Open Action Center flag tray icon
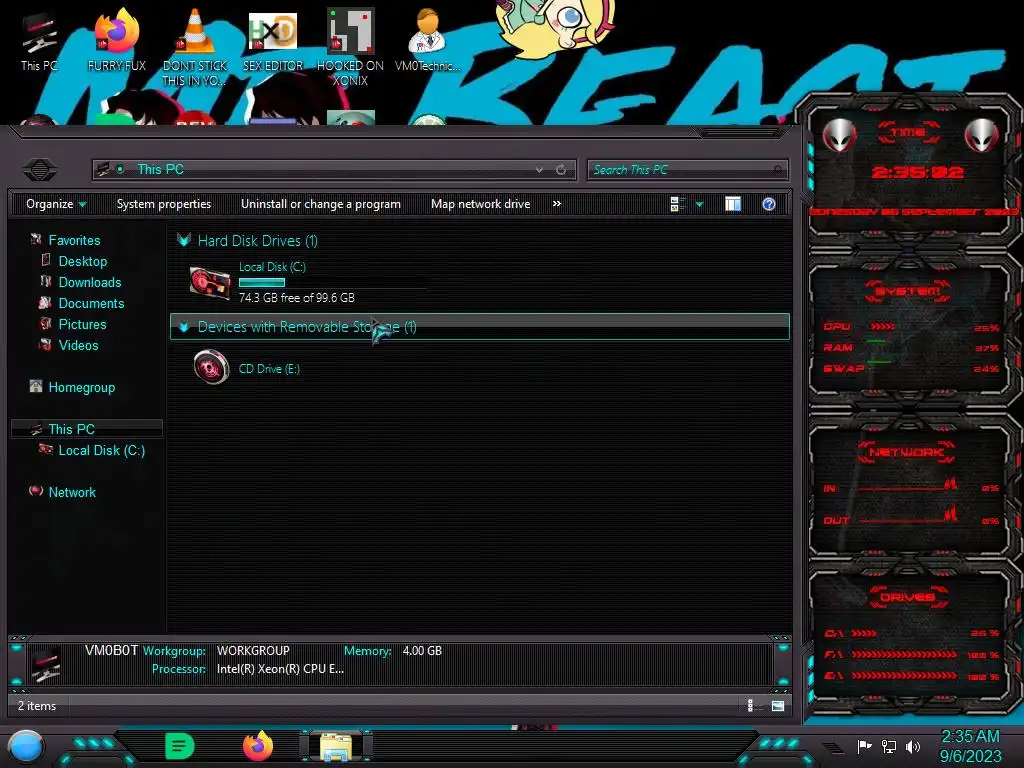This screenshot has height=768, width=1024. (x=865, y=746)
